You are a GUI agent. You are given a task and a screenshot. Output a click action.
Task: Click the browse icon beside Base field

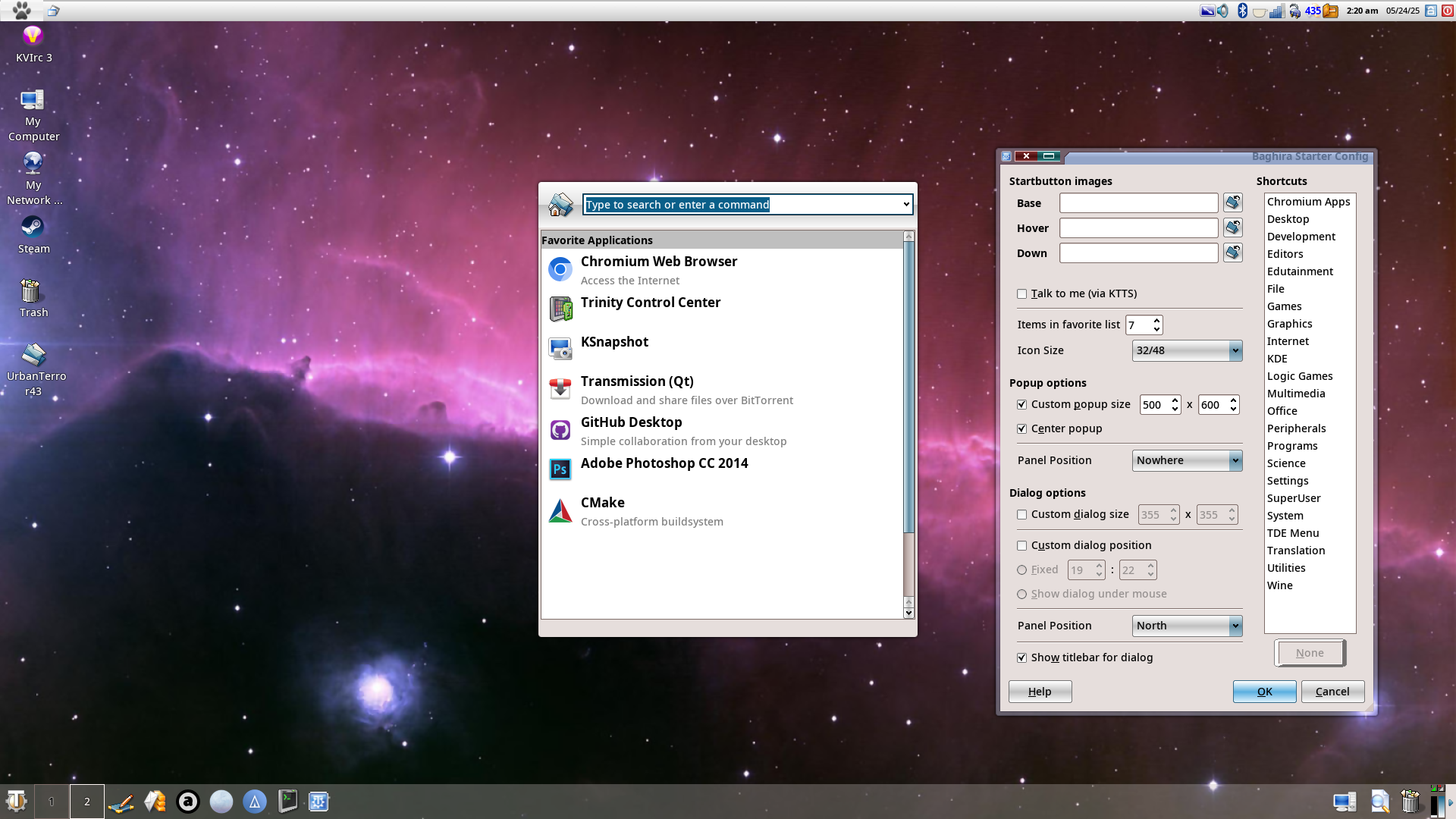1232,202
